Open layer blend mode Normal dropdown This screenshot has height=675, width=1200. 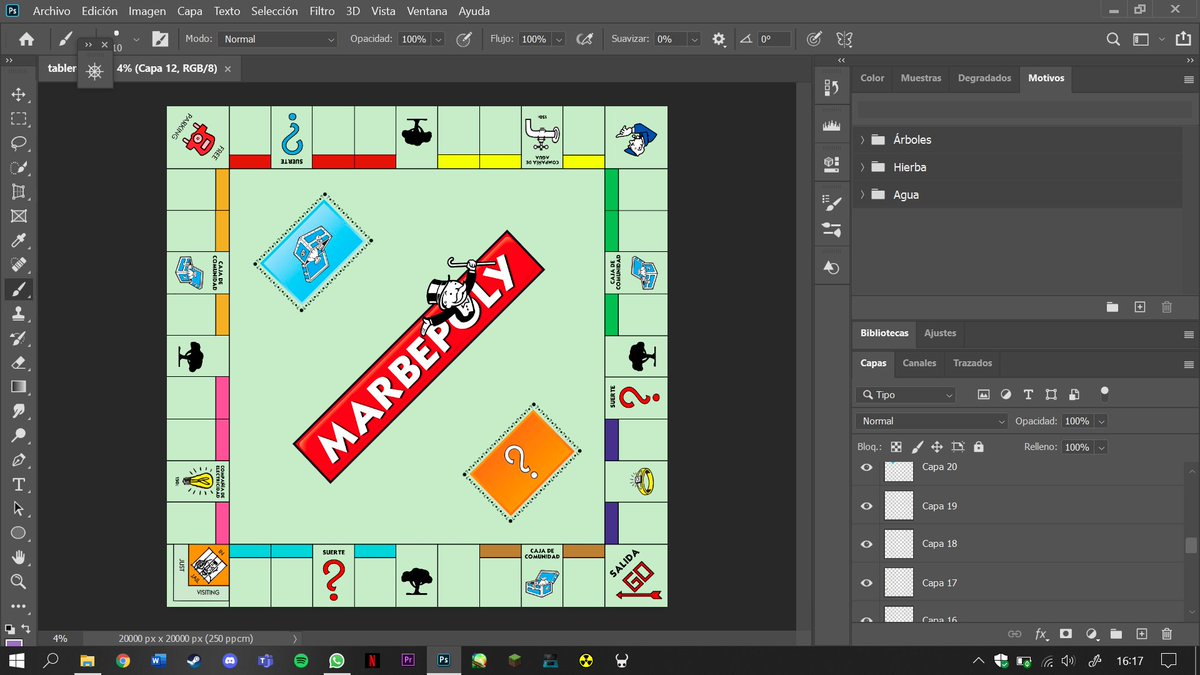pos(932,421)
